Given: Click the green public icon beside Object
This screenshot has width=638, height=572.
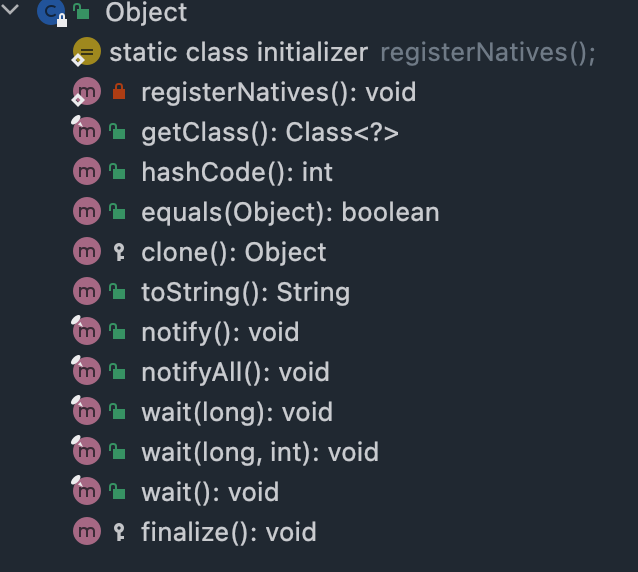Looking at the screenshot, I should (x=81, y=11).
